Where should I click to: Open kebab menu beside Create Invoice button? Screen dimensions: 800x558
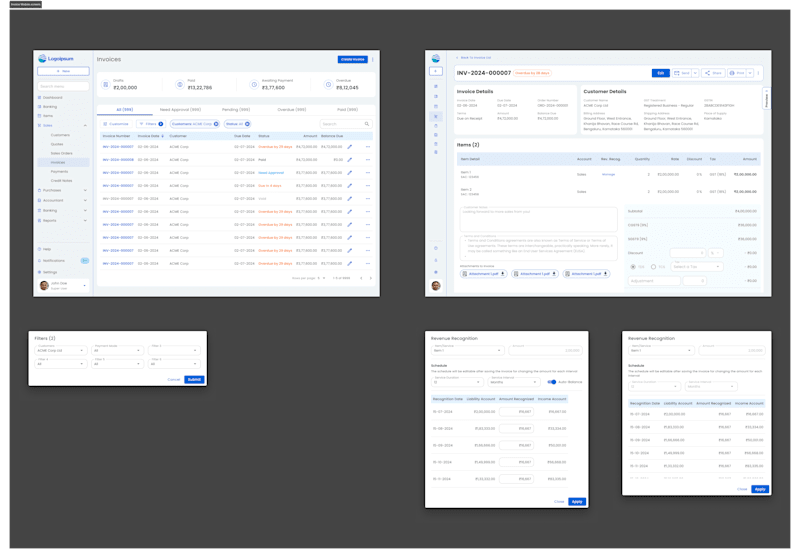tap(373, 60)
